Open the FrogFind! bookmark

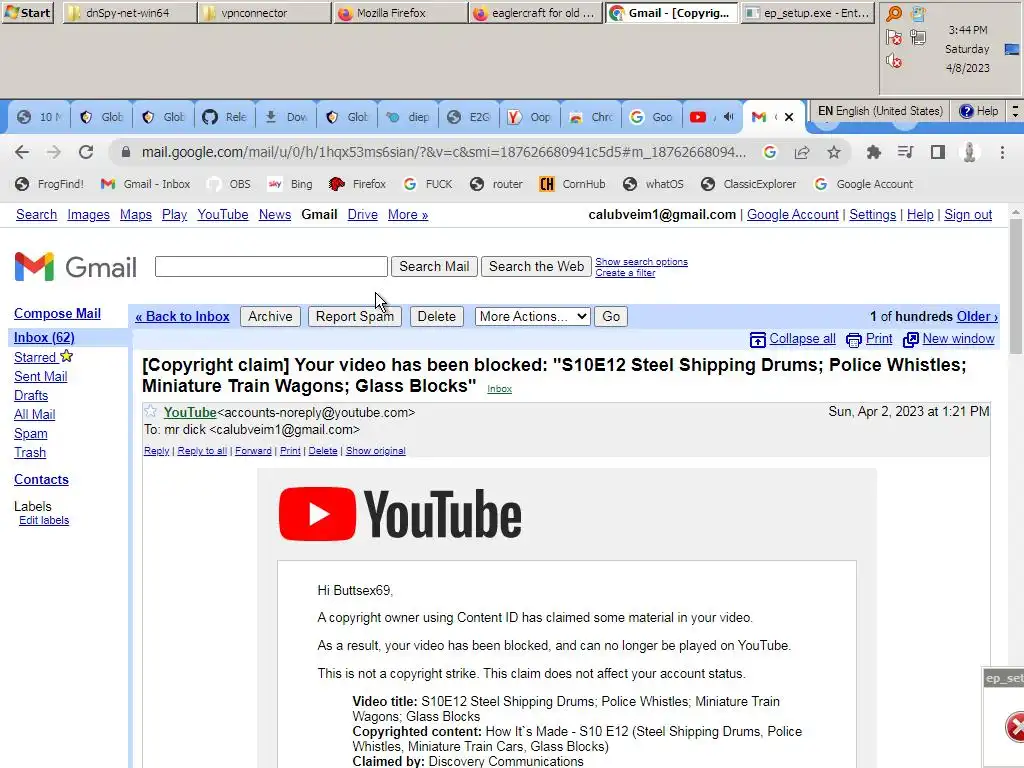(50, 184)
